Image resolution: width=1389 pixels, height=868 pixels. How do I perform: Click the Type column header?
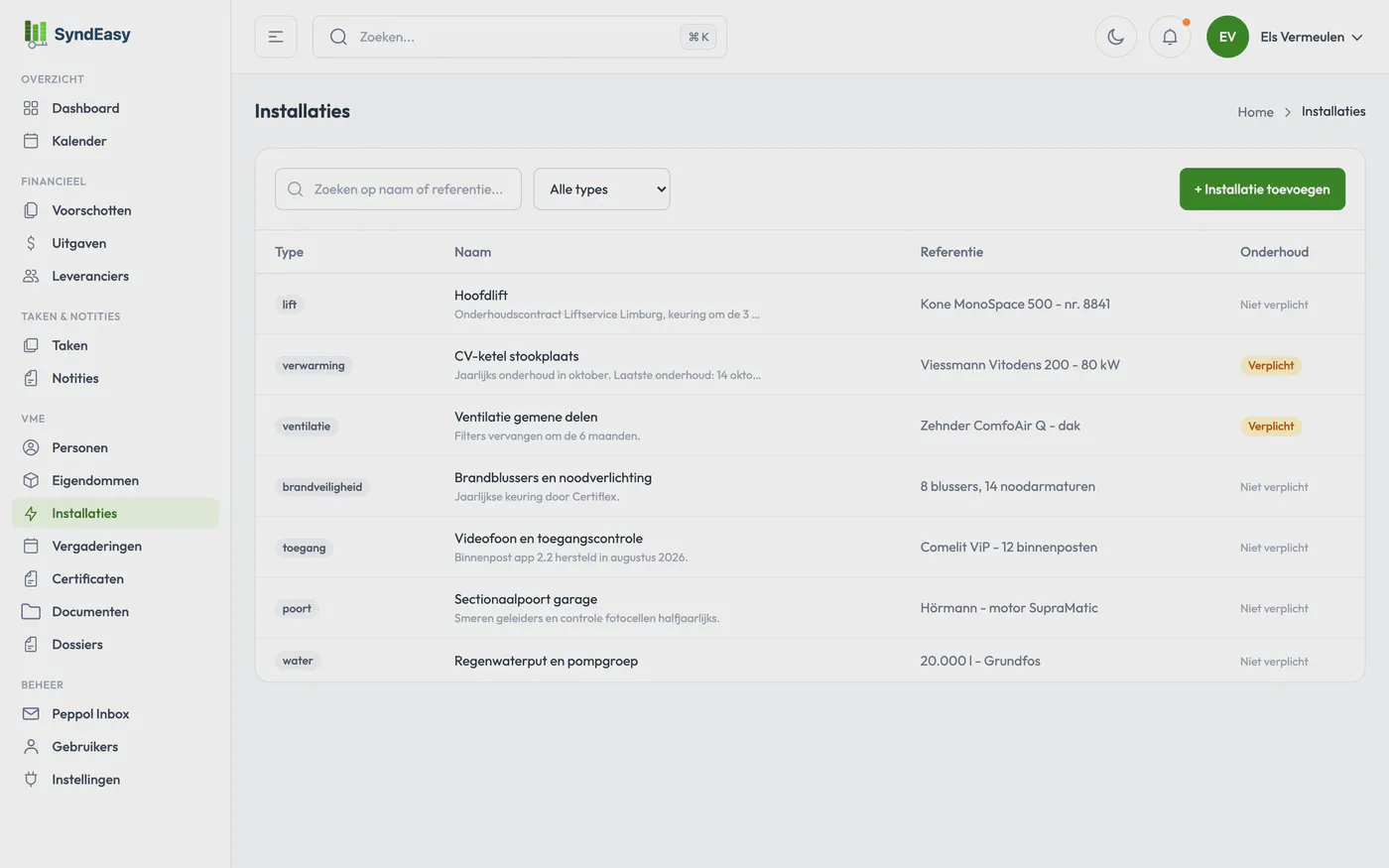point(289,252)
